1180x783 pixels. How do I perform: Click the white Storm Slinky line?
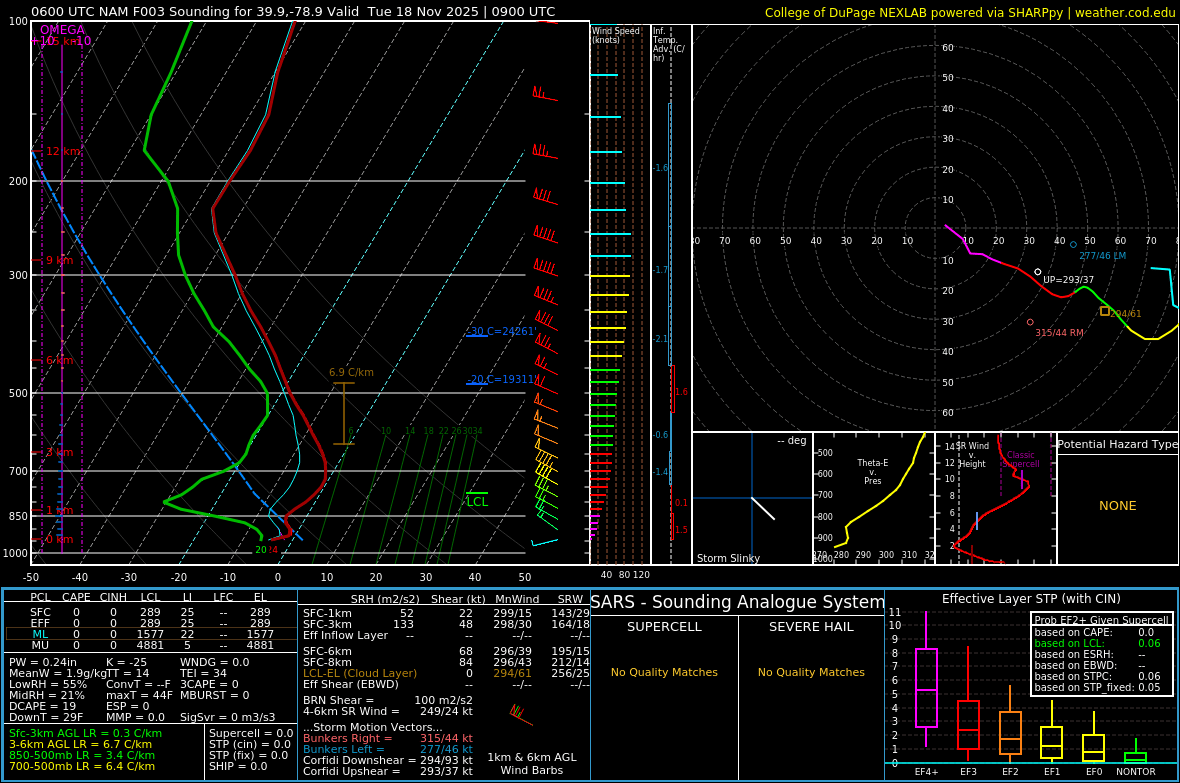tap(762, 508)
